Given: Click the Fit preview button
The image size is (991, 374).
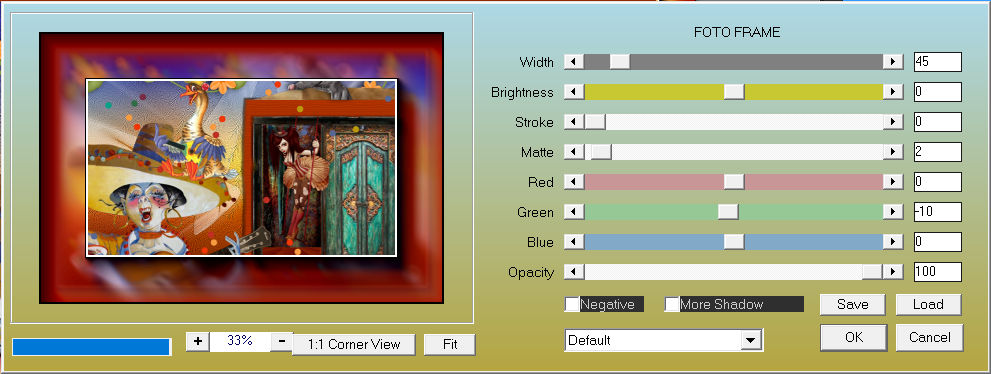Looking at the screenshot, I should [450, 344].
